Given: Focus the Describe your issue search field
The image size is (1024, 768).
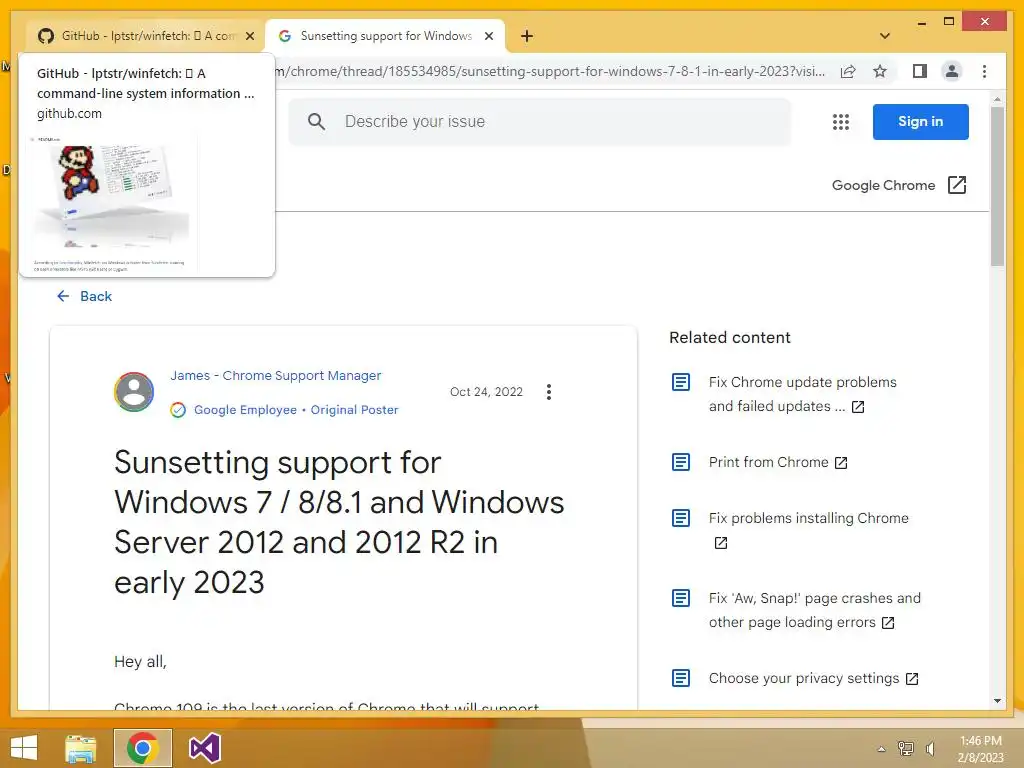Looking at the screenshot, I should pyautogui.click(x=539, y=121).
